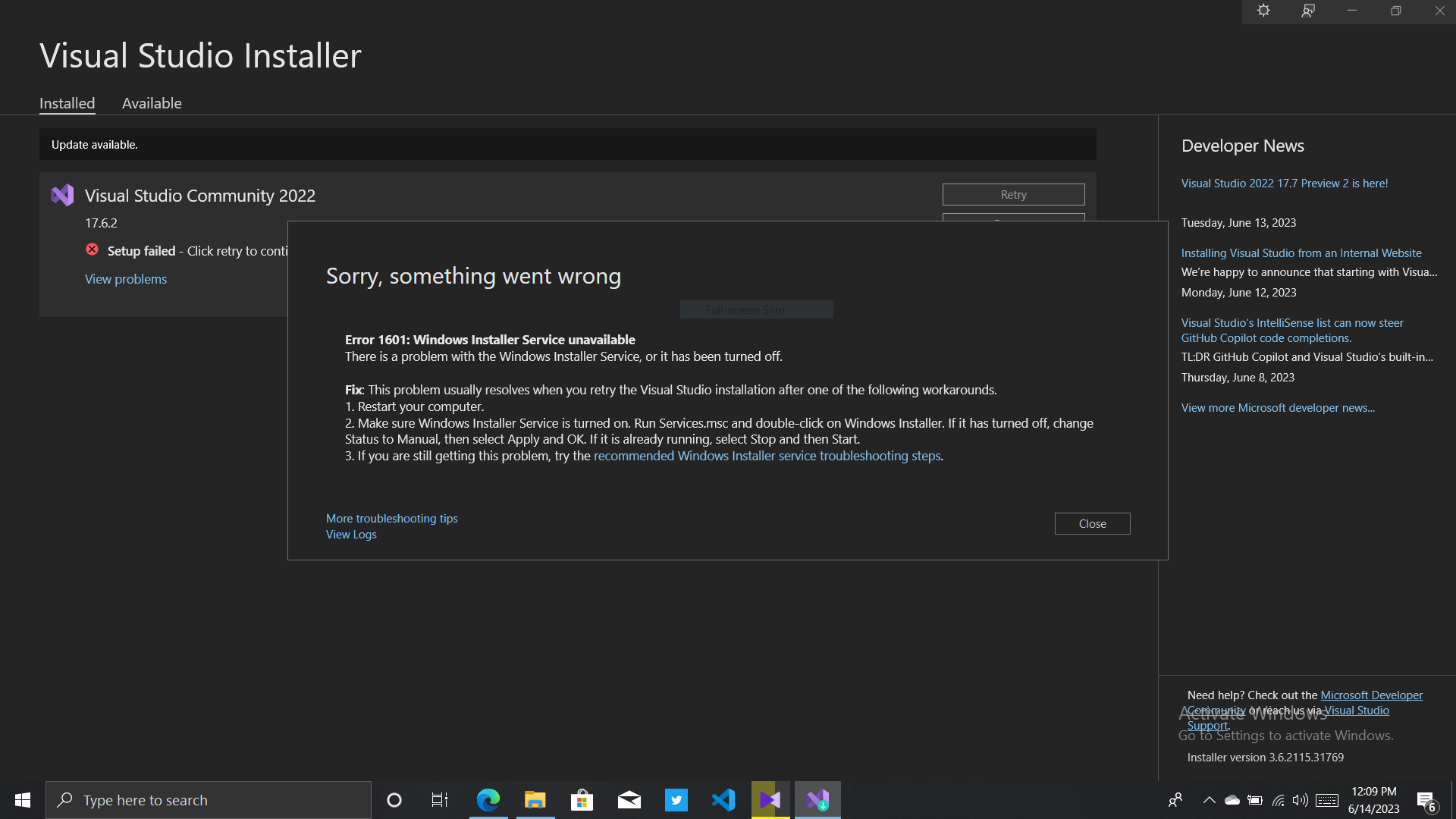Image resolution: width=1456 pixels, height=819 pixels.
Task: Open Twitter from the taskbar
Action: click(676, 799)
